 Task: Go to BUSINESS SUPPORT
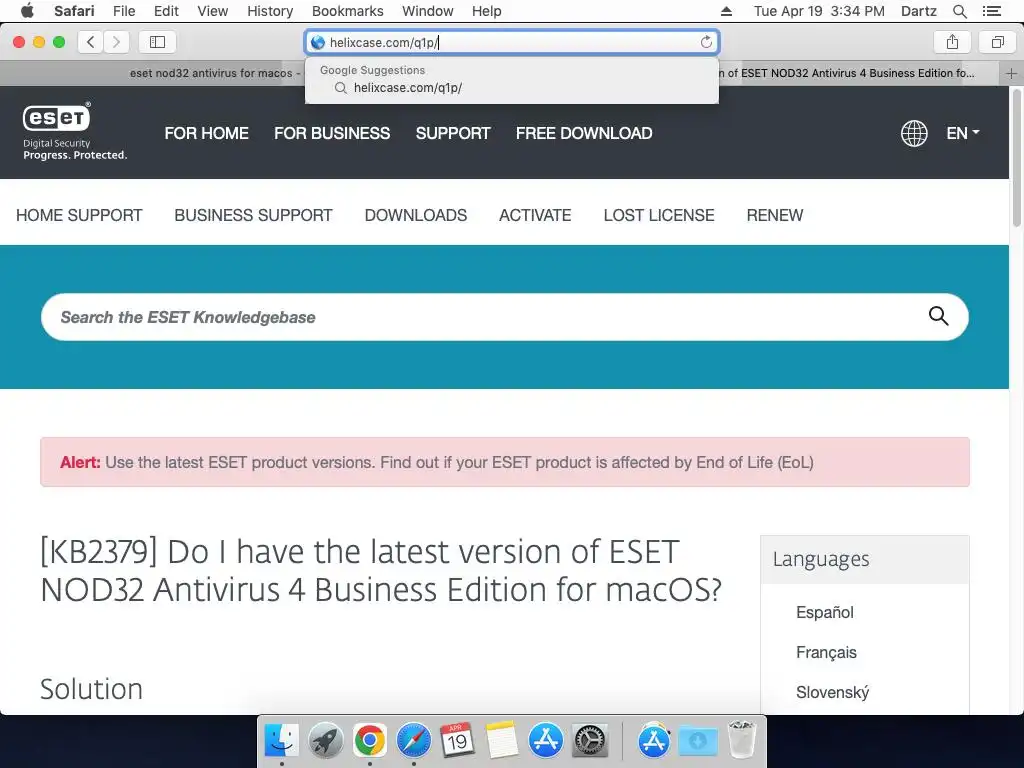click(x=253, y=215)
